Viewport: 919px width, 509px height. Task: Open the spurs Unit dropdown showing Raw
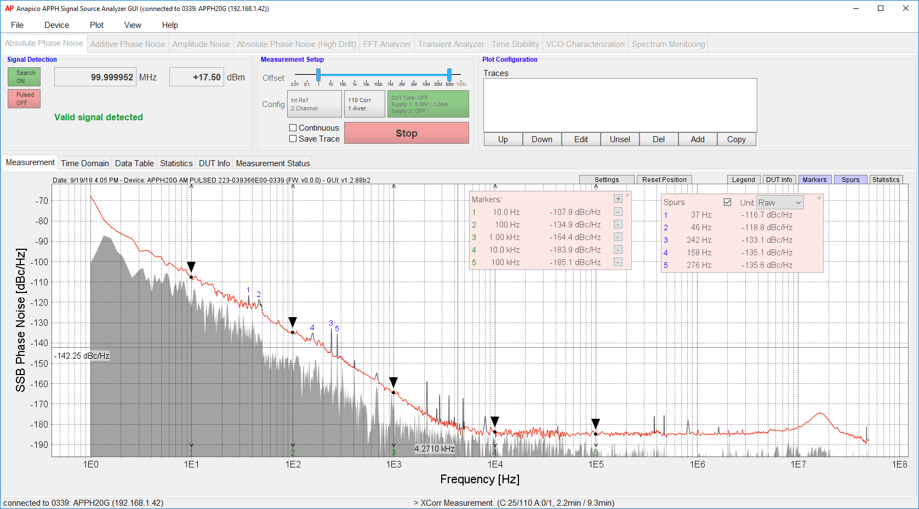tap(780, 203)
